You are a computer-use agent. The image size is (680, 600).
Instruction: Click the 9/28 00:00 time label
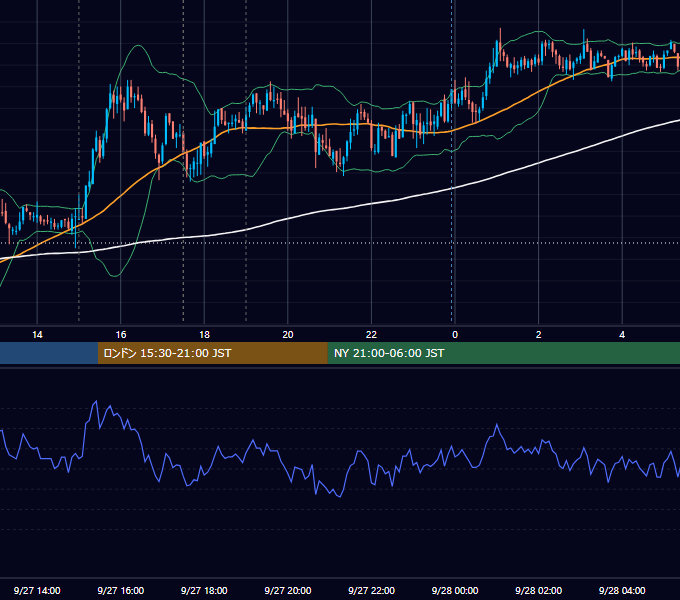click(455, 590)
